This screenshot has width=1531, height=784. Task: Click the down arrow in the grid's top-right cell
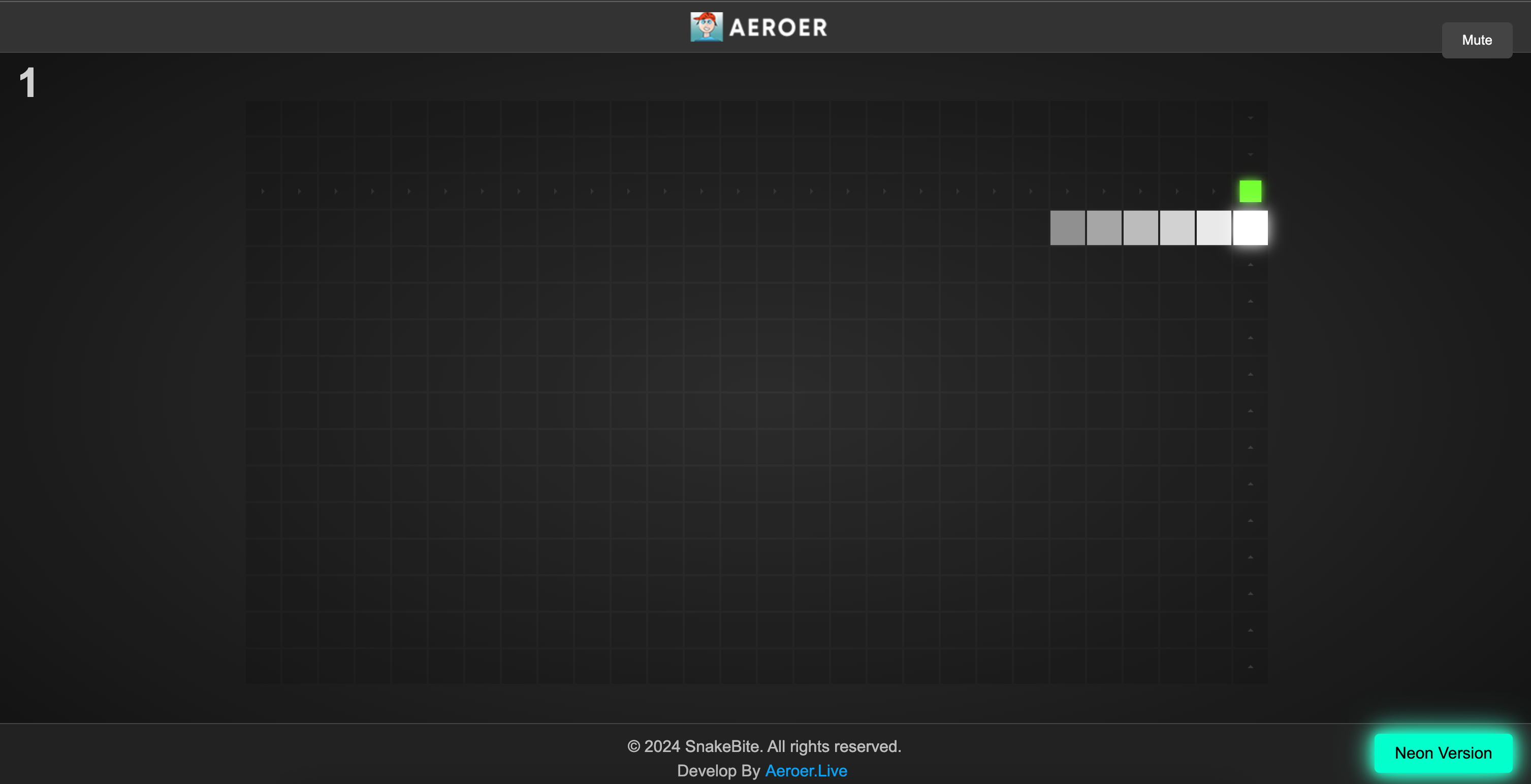pyautogui.click(x=1250, y=118)
